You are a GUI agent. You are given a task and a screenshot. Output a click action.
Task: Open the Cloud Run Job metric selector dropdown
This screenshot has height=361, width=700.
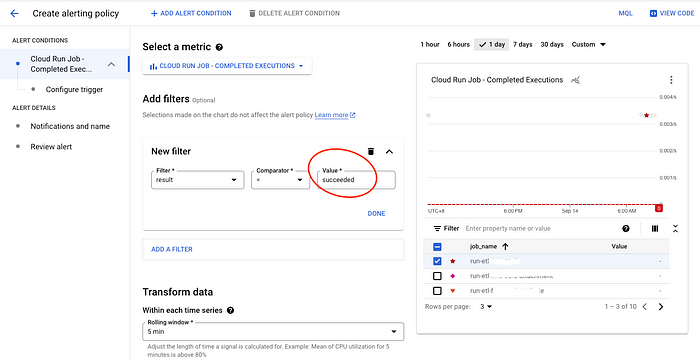[x=227, y=66]
